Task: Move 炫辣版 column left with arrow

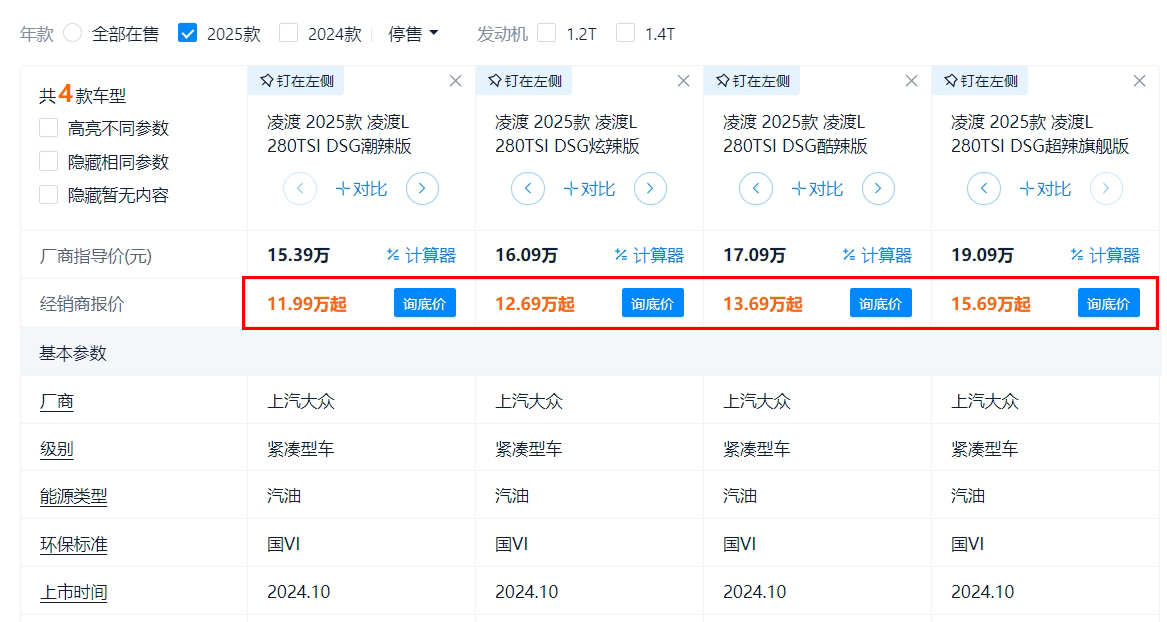Action: tap(528, 189)
